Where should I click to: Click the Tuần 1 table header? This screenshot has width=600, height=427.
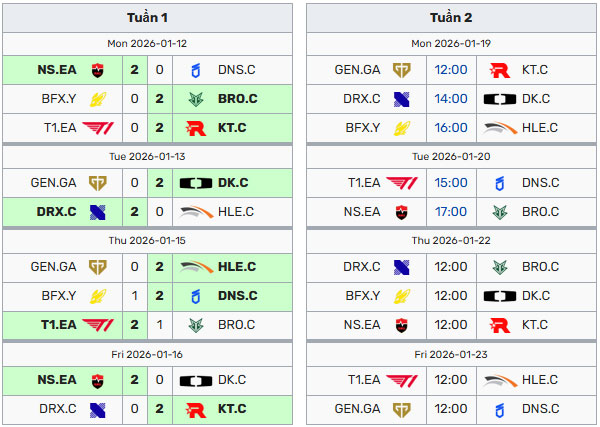click(x=148, y=18)
